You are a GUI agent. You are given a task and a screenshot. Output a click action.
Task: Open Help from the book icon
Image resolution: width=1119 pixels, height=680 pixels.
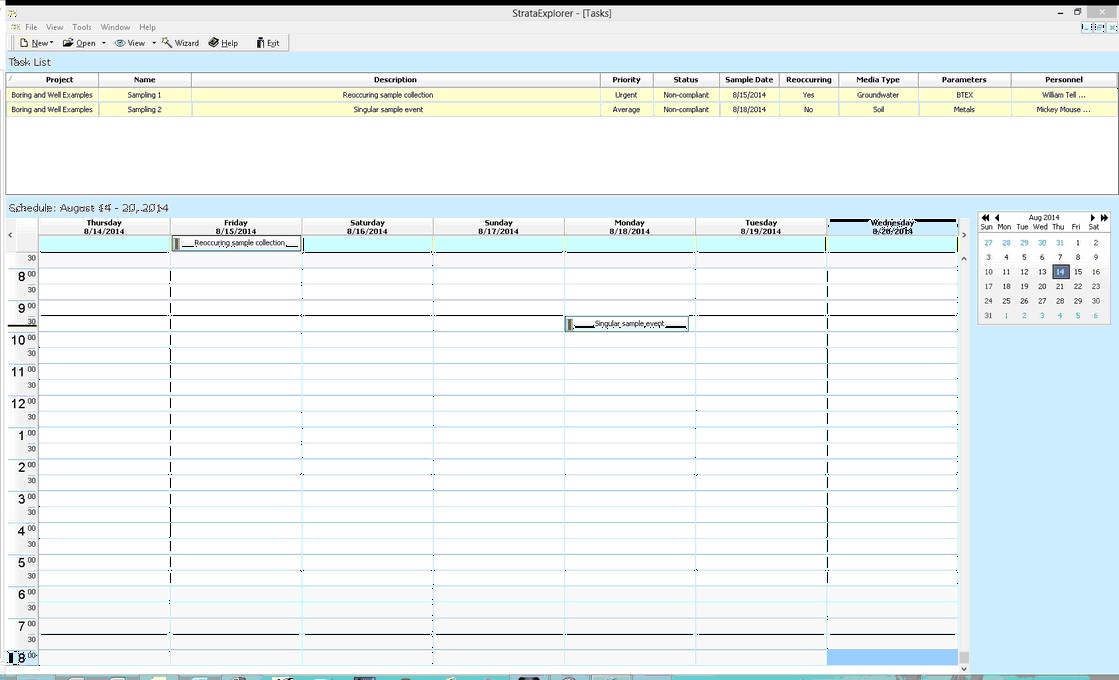point(214,43)
